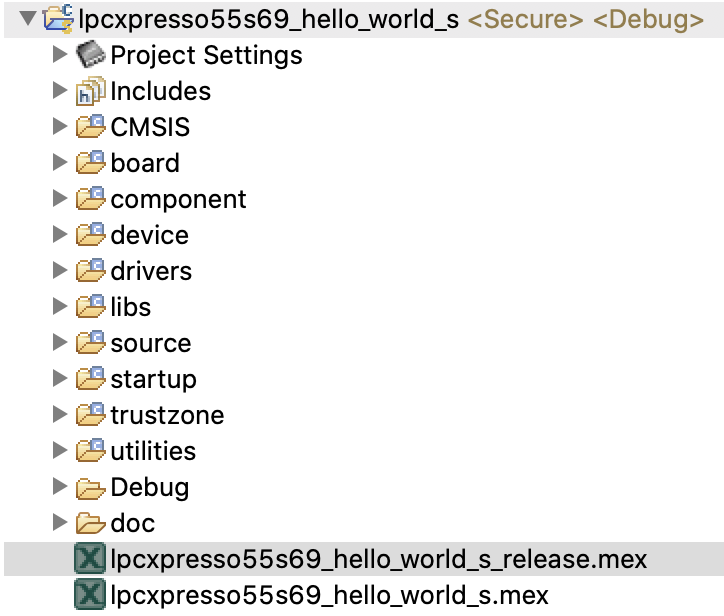Select lpcxpresso55s69_hello_world_s_release.mex file name
The image size is (724, 616).
pos(379,560)
